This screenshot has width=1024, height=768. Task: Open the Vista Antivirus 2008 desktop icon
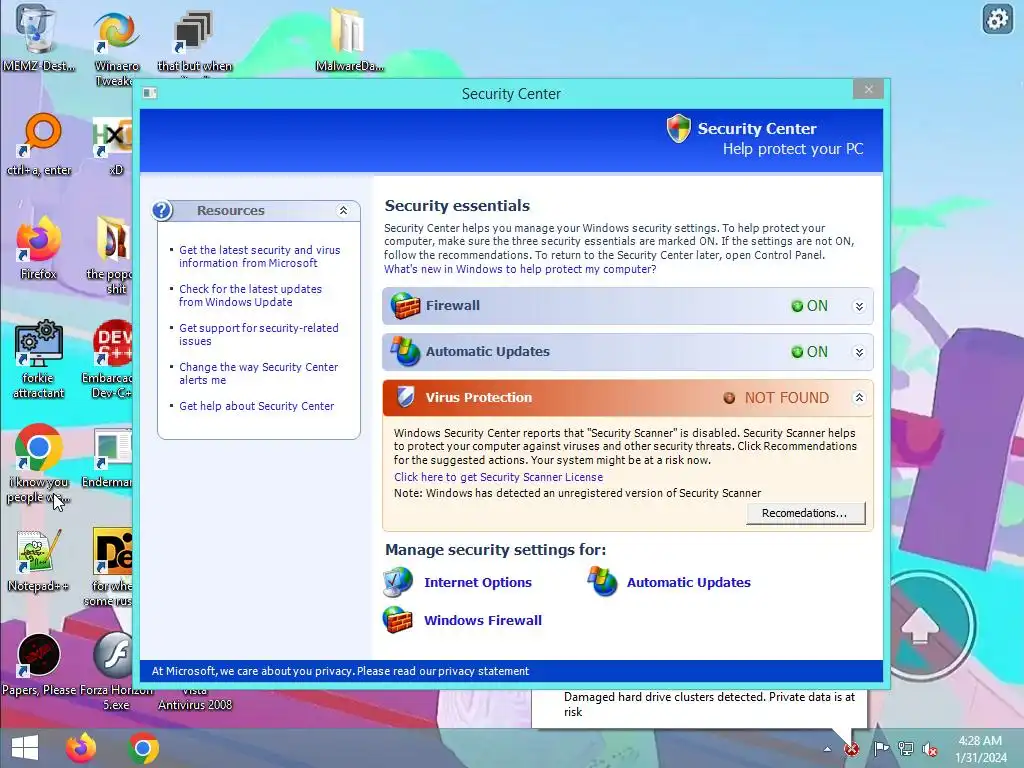click(x=195, y=699)
